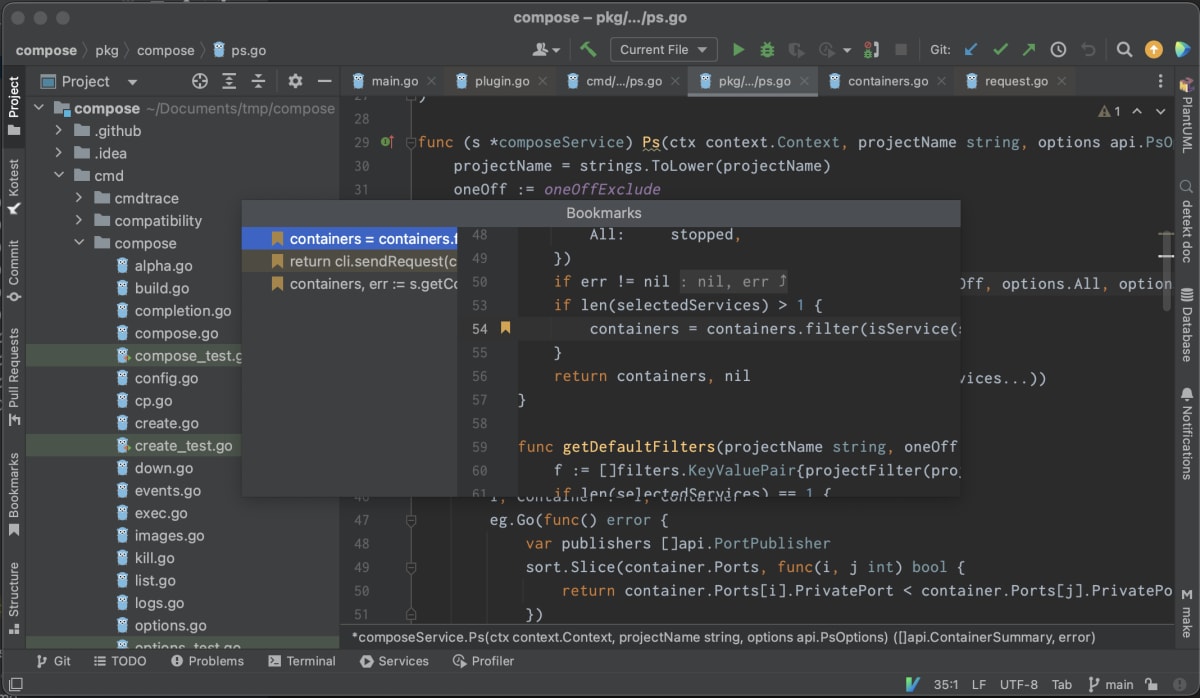Expand the .idea folder
This screenshot has height=698, width=1200.
[x=59, y=153]
